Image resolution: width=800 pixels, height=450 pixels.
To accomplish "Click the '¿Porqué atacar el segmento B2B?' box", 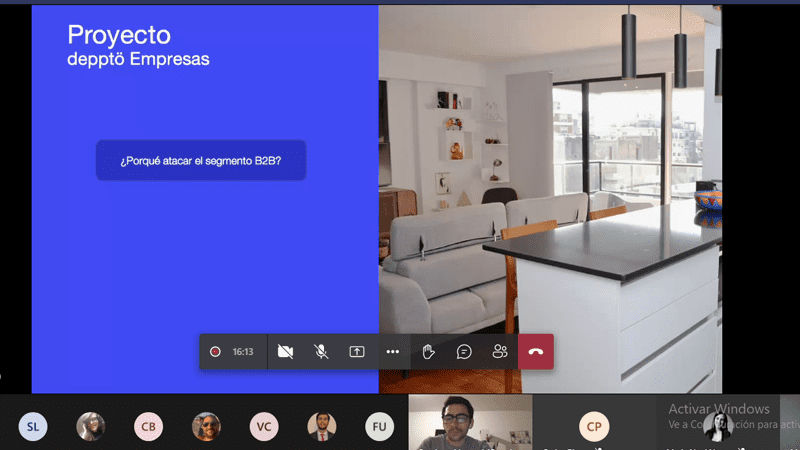I will (201, 161).
